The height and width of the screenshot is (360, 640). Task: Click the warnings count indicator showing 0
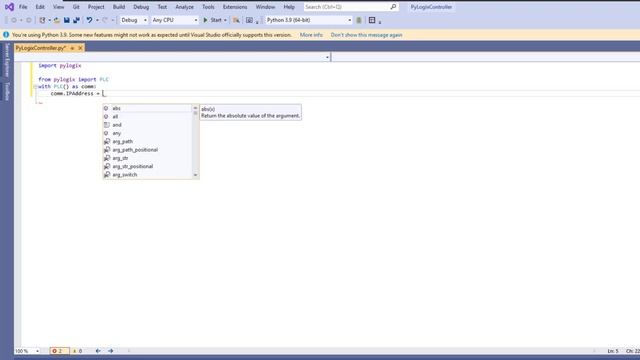pos(78,351)
